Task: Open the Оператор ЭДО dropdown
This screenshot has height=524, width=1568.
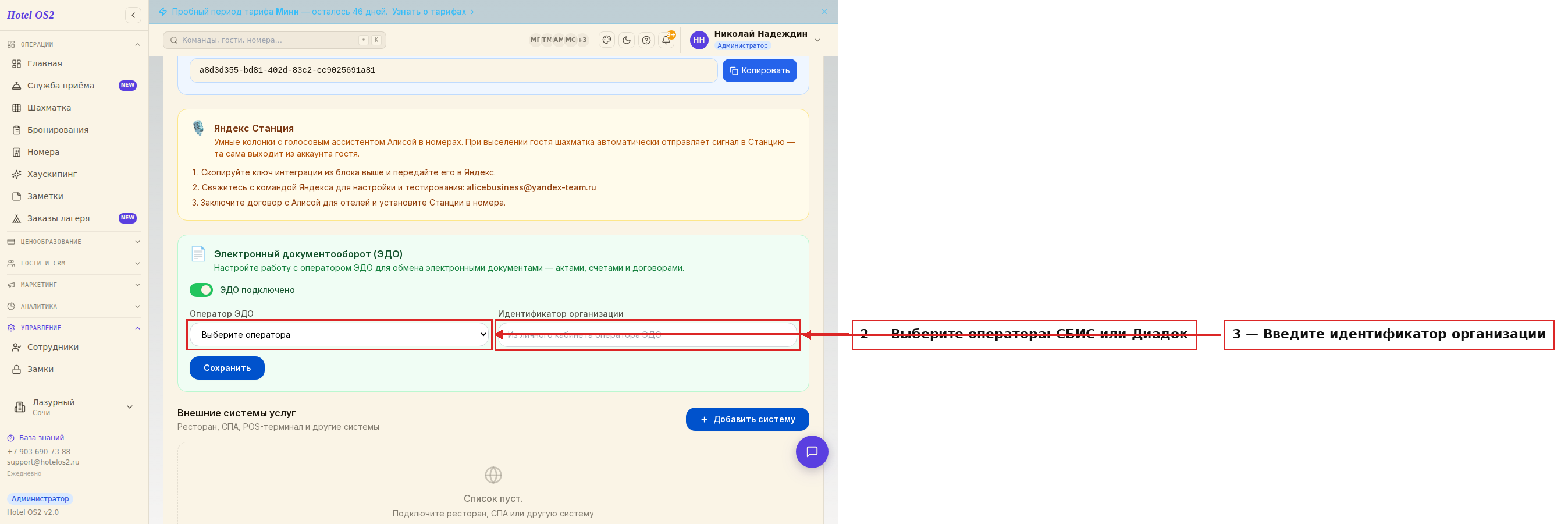Action: [340, 335]
